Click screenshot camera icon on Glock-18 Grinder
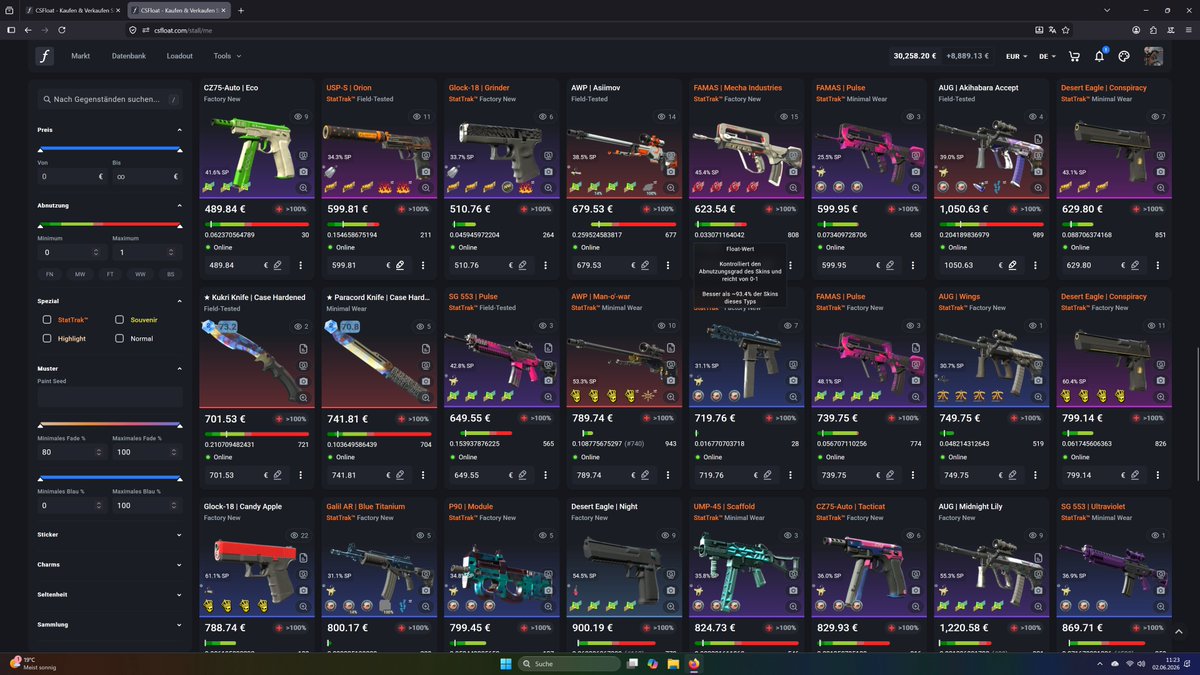 pos(549,172)
